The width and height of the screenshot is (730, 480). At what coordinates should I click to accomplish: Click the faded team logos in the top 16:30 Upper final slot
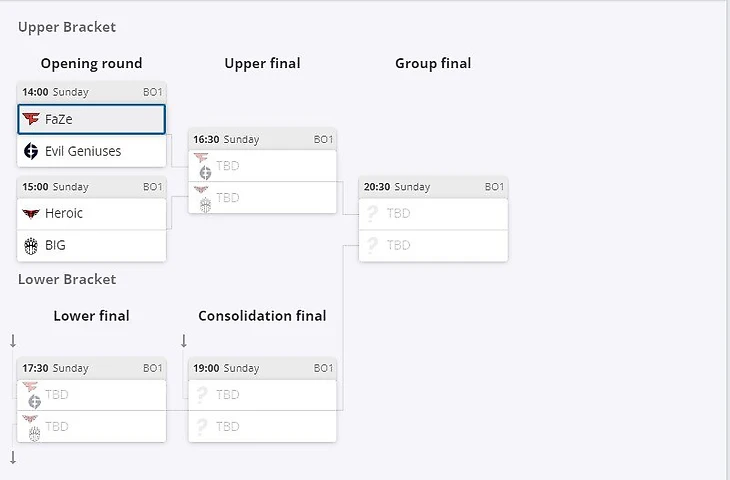pos(203,166)
